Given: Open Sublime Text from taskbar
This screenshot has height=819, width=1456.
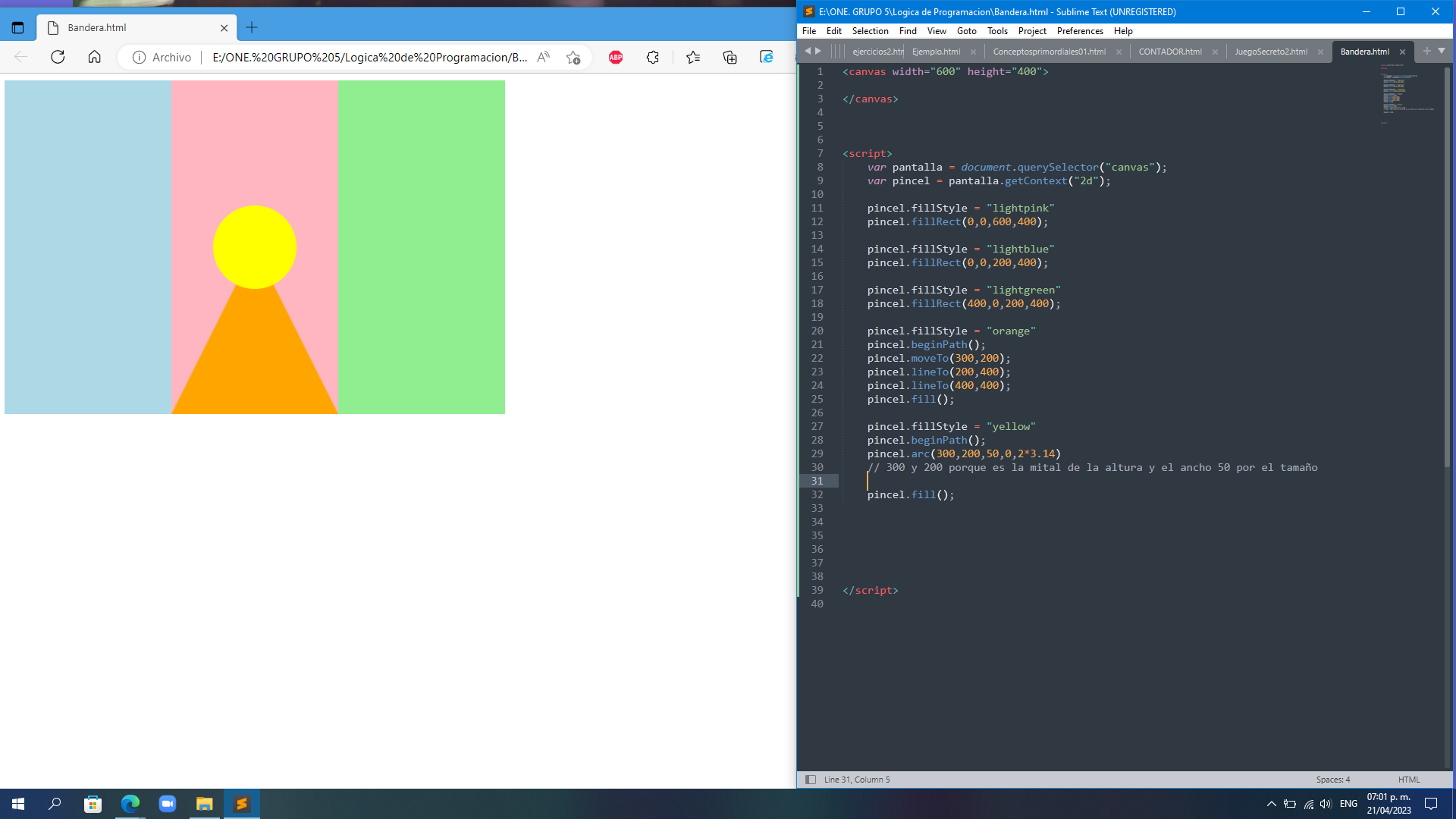Looking at the screenshot, I should click(x=242, y=804).
